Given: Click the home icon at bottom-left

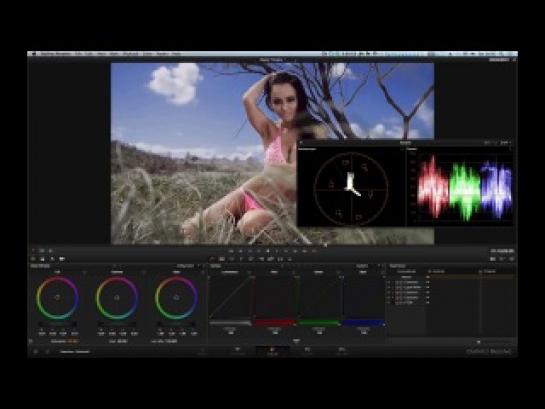Looking at the screenshot, I should (35, 352).
